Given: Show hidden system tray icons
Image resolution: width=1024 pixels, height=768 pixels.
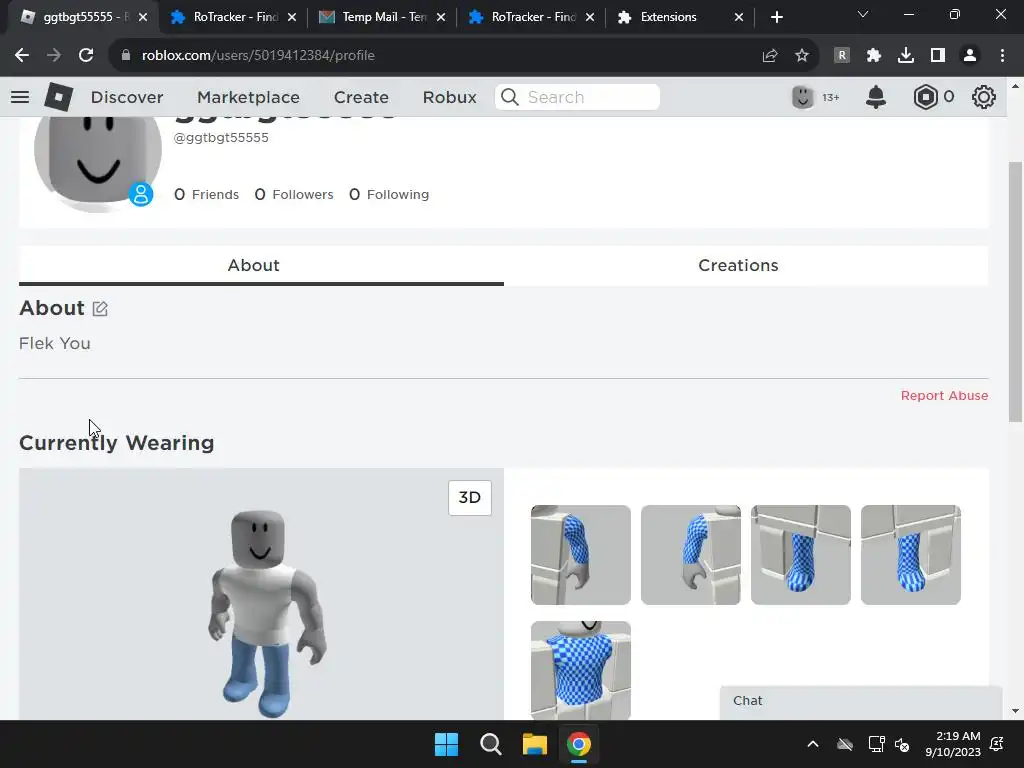Looking at the screenshot, I should pos(812,744).
